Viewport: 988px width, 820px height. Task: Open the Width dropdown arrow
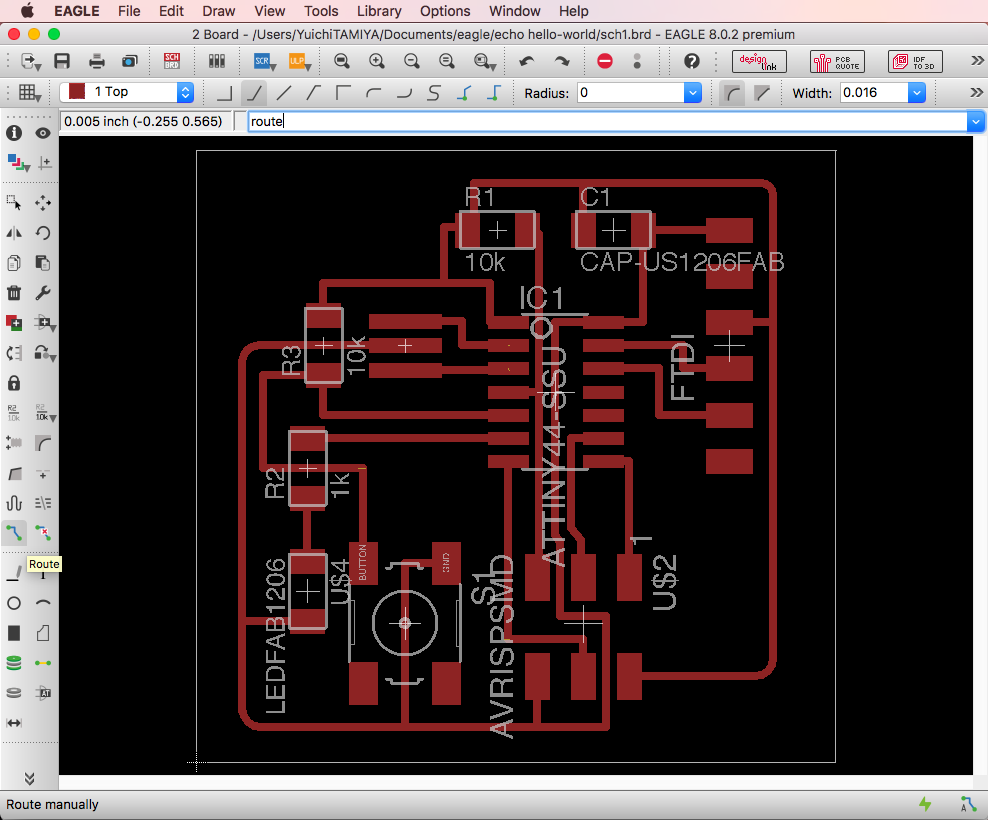coord(917,93)
